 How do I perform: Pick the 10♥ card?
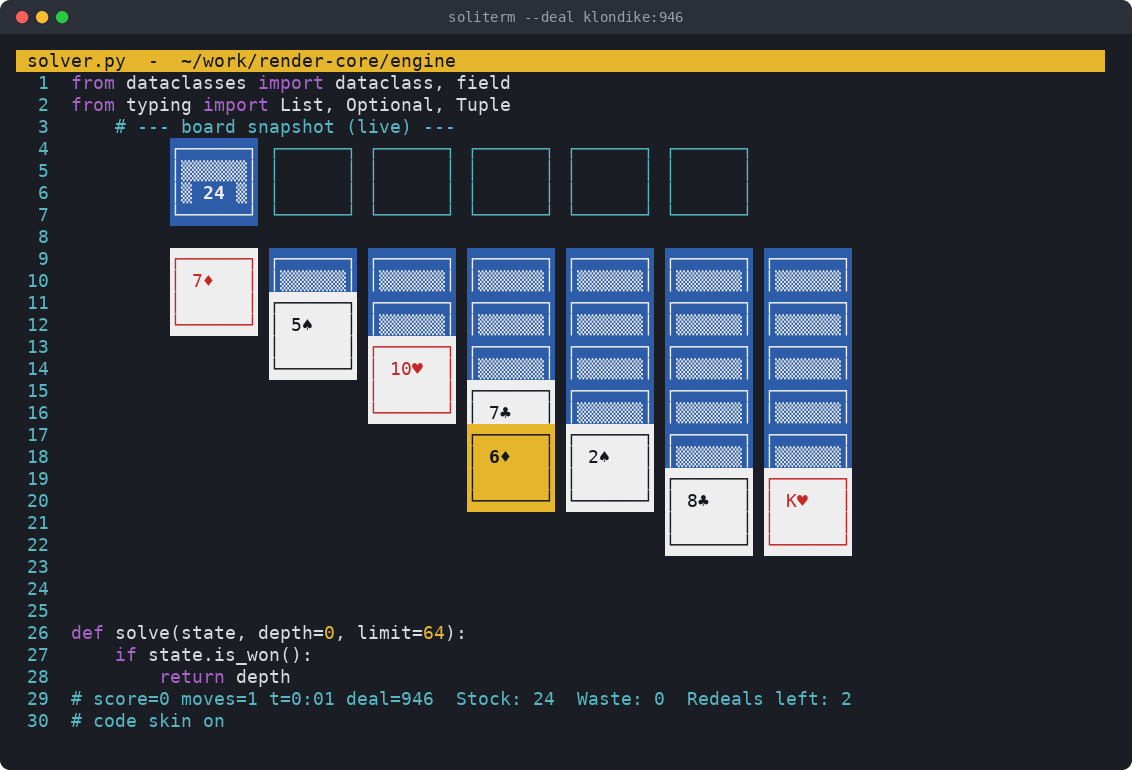point(412,380)
